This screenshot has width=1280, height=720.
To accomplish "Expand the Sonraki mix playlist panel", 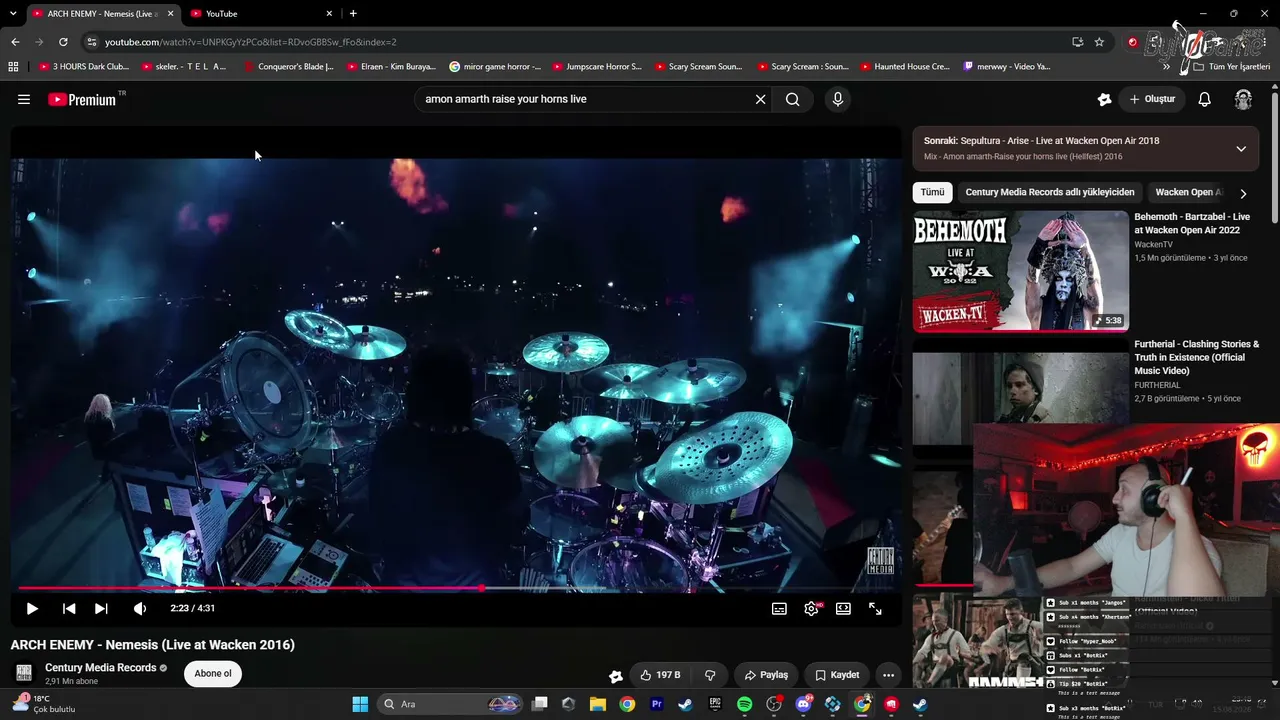I will 1241,148.
